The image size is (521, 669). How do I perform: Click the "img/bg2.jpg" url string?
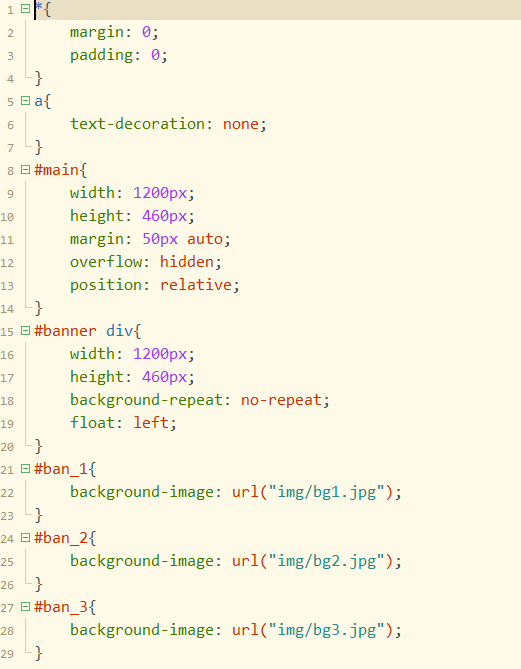(326, 561)
